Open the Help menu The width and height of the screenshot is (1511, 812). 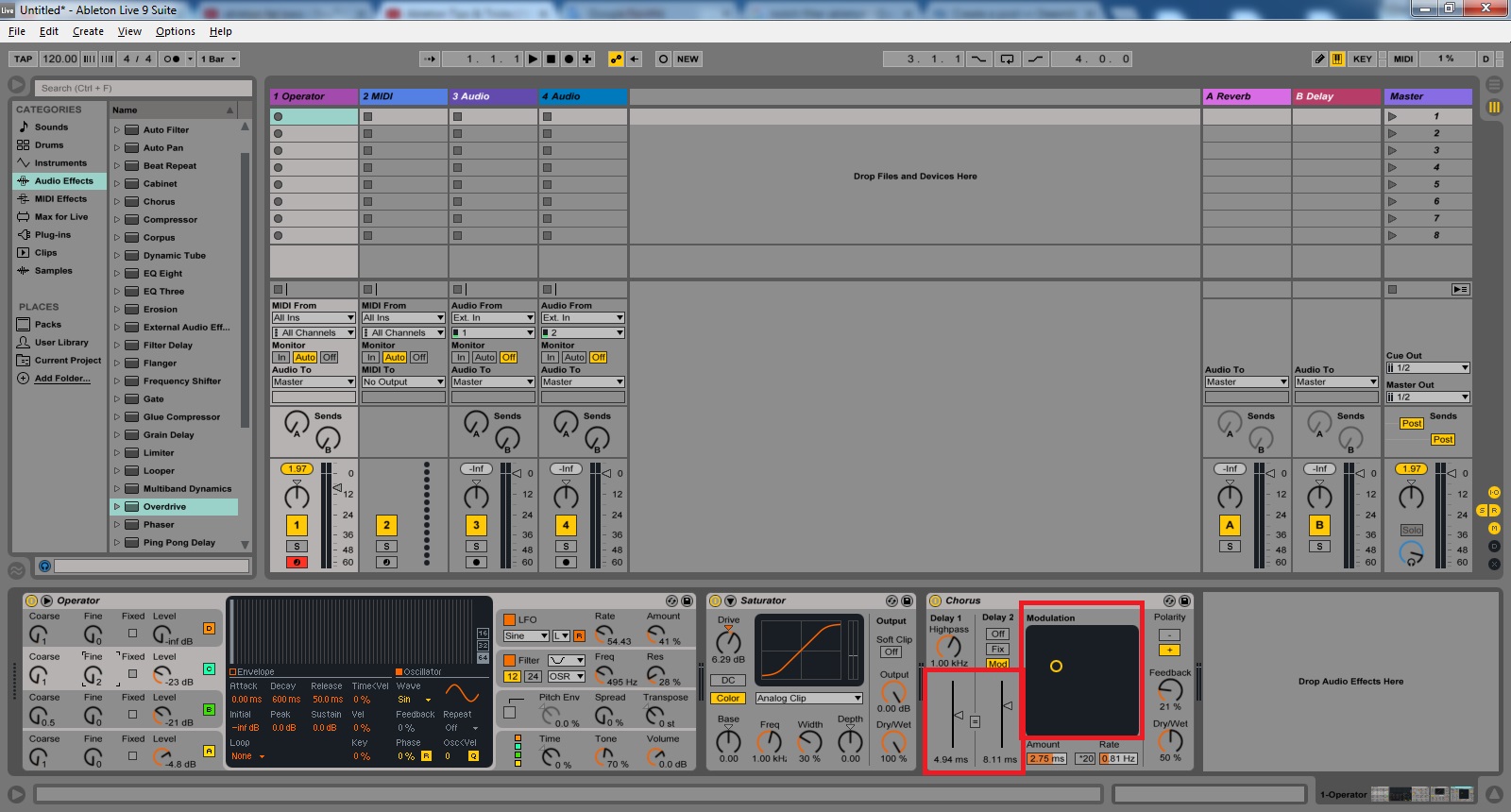pyautogui.click(x=220, y=31)
